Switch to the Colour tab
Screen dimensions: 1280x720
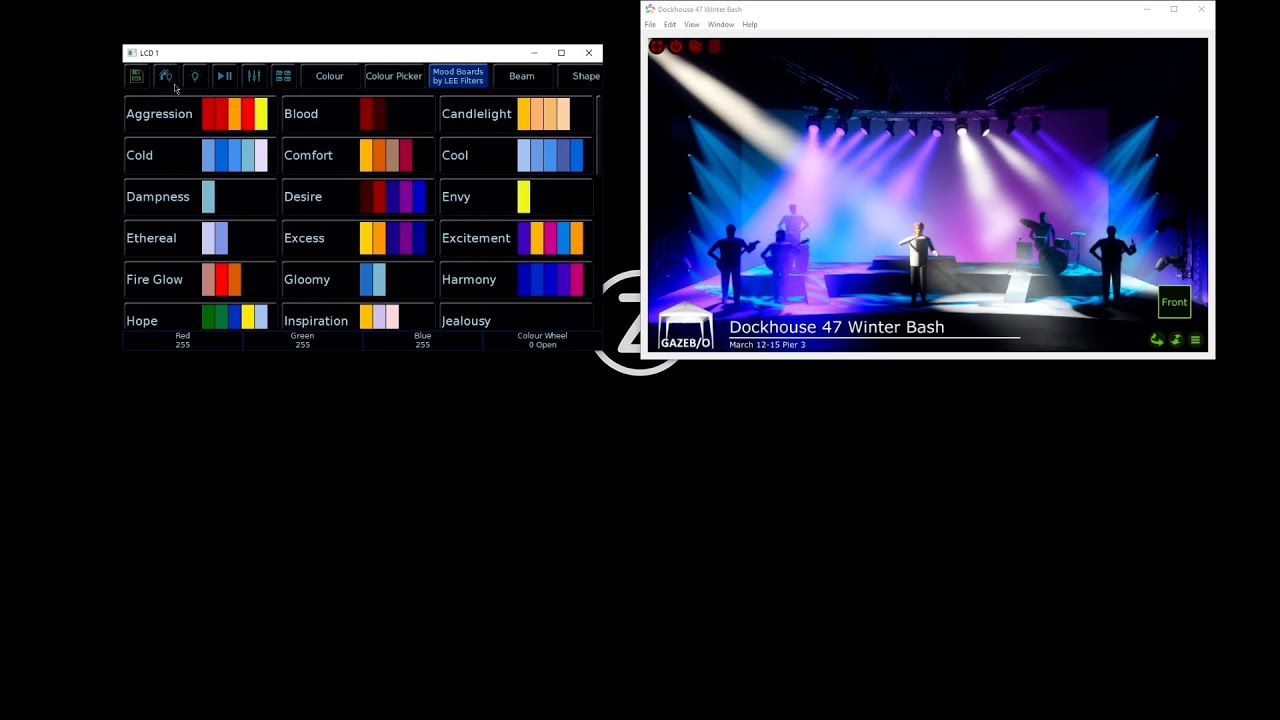click(x=330, y=76)
